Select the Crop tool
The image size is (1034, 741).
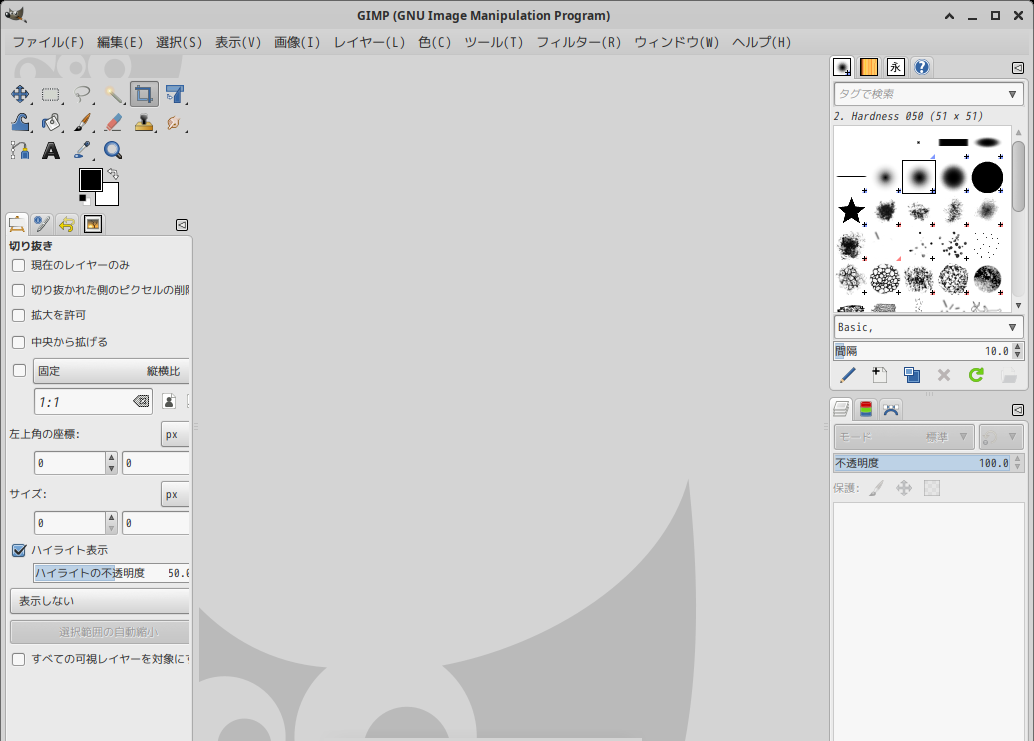pyautogui.click(x=144, y=94)
